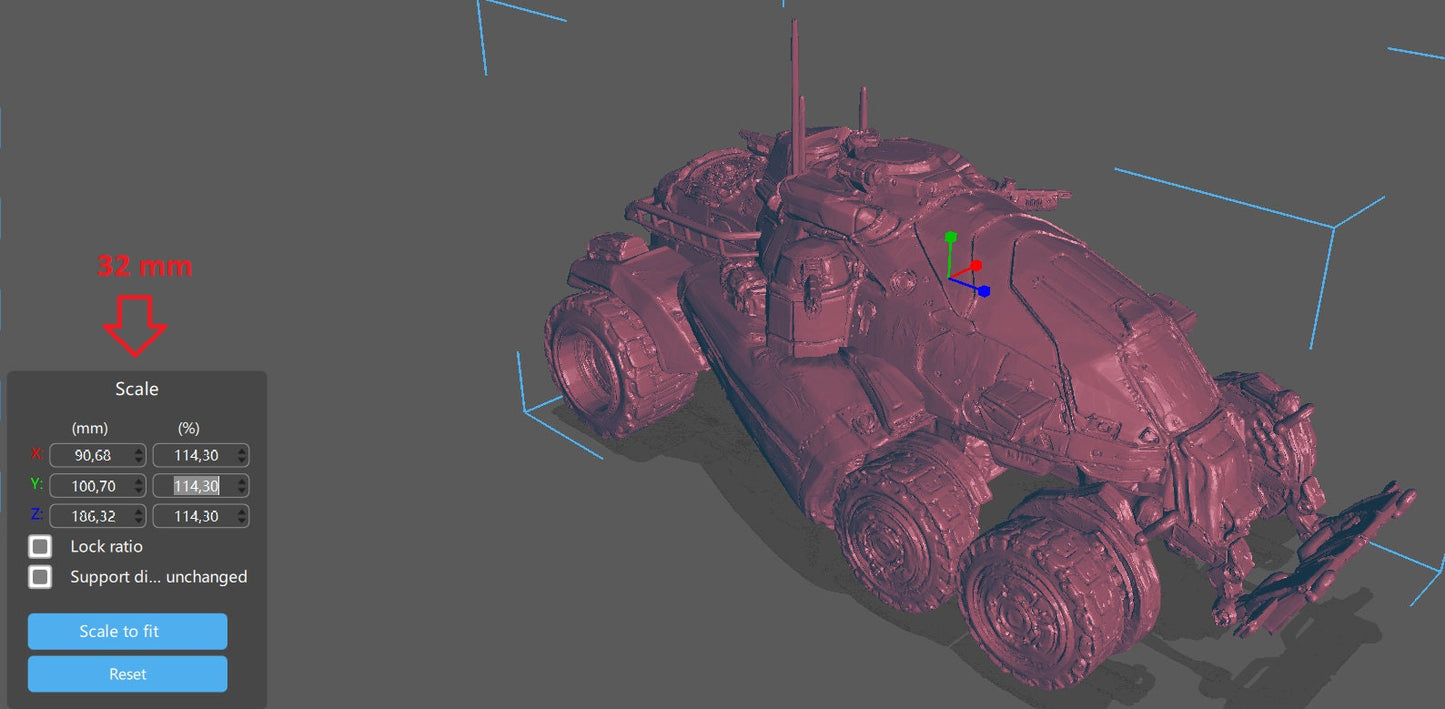Click the stepper arrows on X percent field

click(242, 456)
